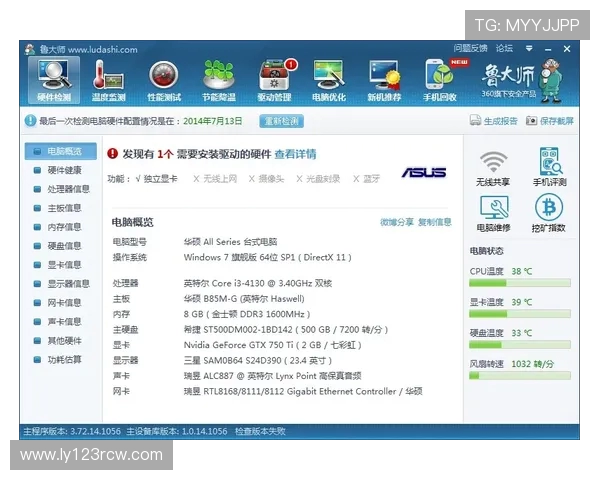Click 微博分享 weibo share link
This screenshot has height=480, width=600.
click(397, 222)
